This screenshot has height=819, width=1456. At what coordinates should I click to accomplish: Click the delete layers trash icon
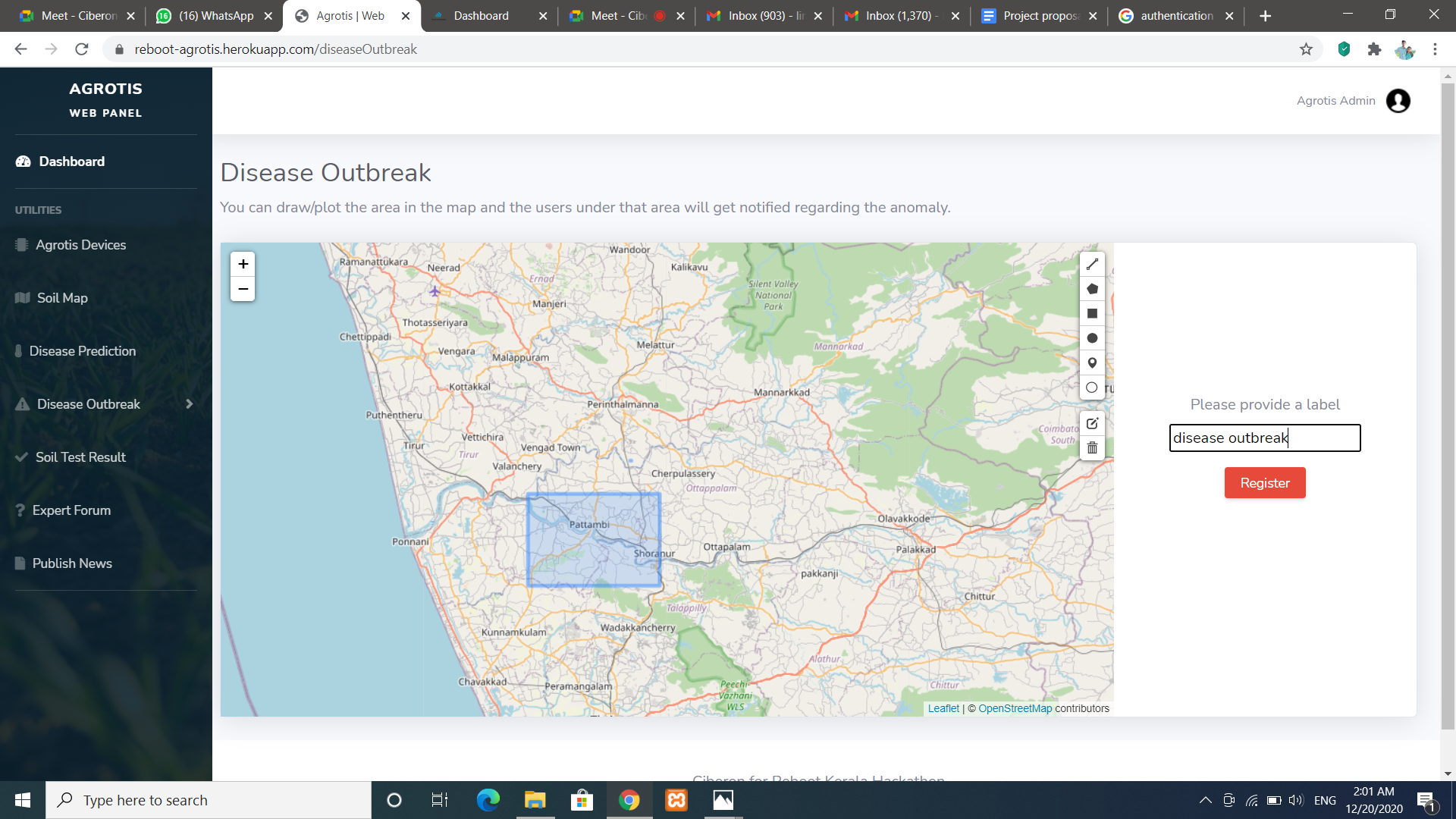click(x=1092, y=448)
